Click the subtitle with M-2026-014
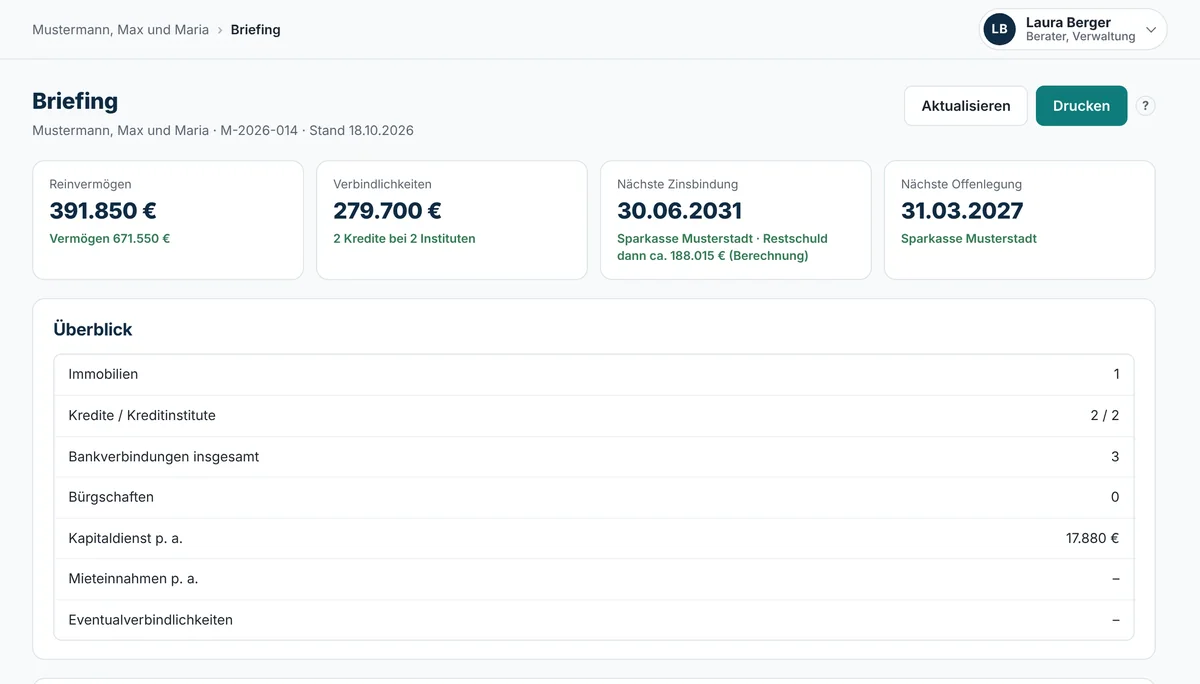This screenshot has width=1200, height=684. coord(223,131)
